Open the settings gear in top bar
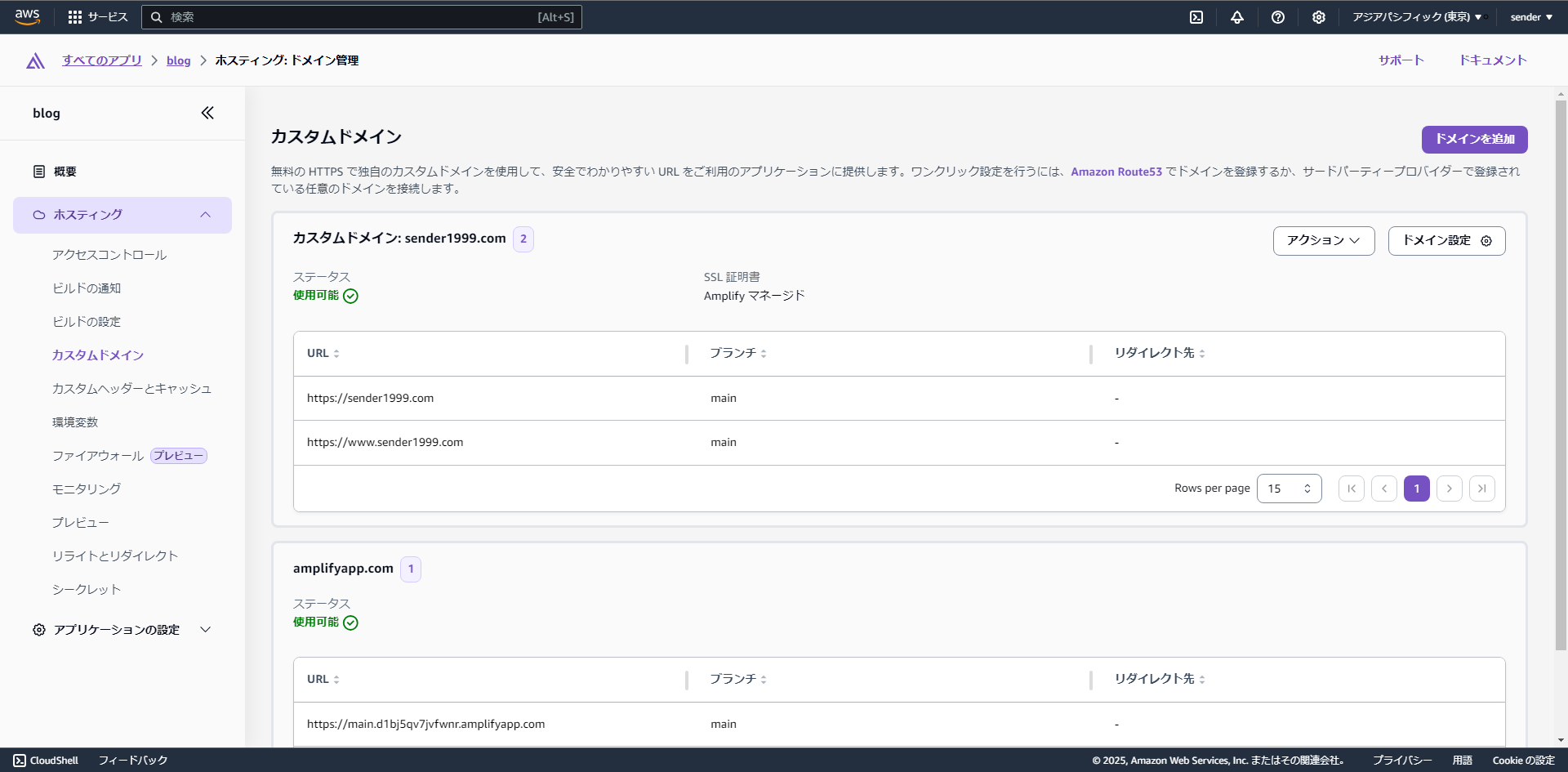The image size is (1568, 772). (x=1319, y=17)
